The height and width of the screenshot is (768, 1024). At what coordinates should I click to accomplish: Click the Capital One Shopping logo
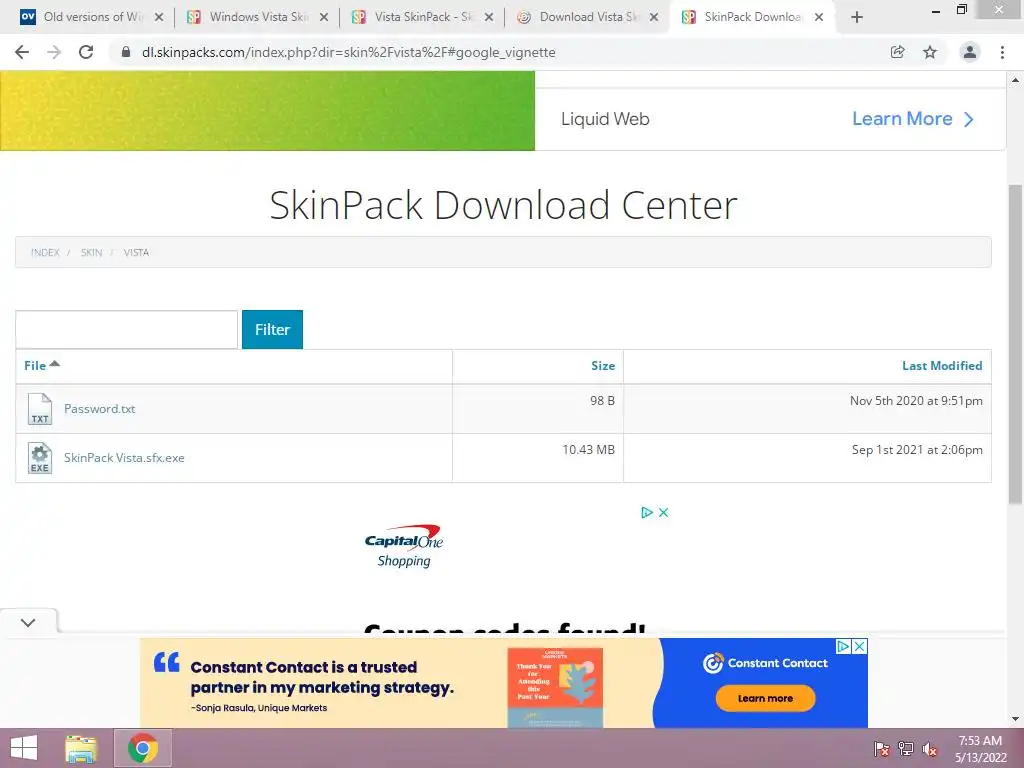[404, 546]
